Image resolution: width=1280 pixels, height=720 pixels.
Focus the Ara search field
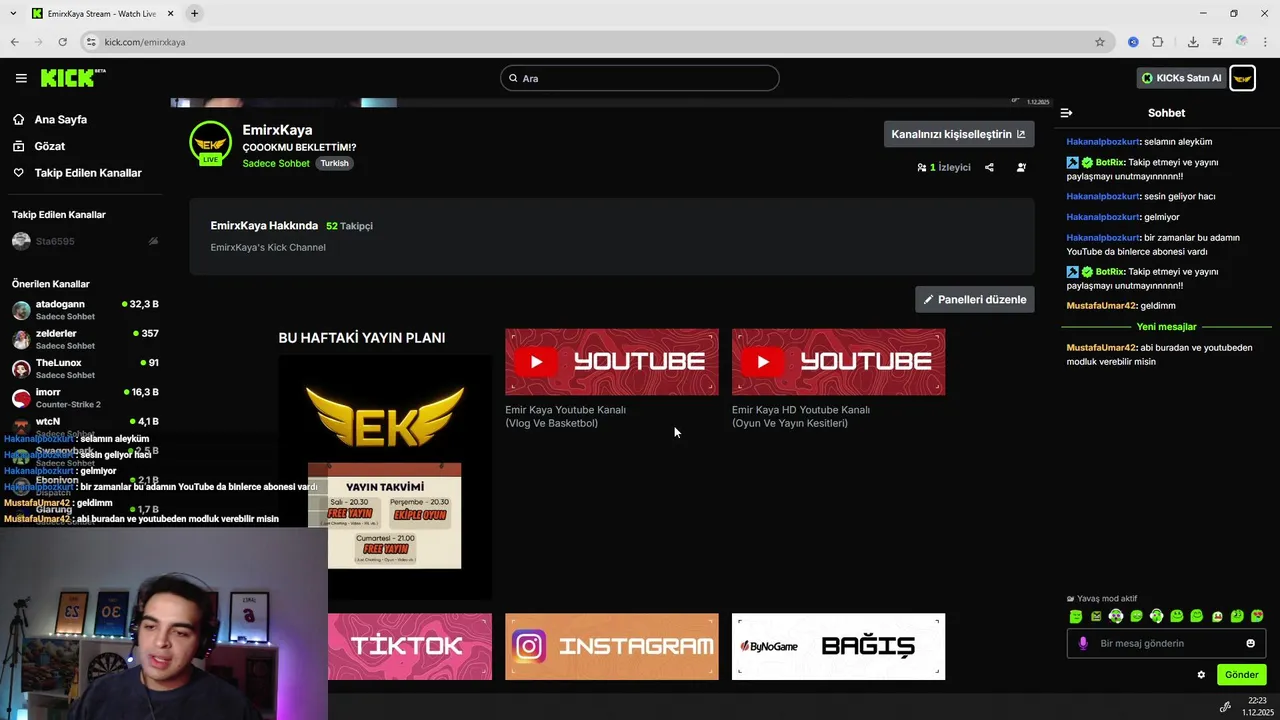coord(640,78)
